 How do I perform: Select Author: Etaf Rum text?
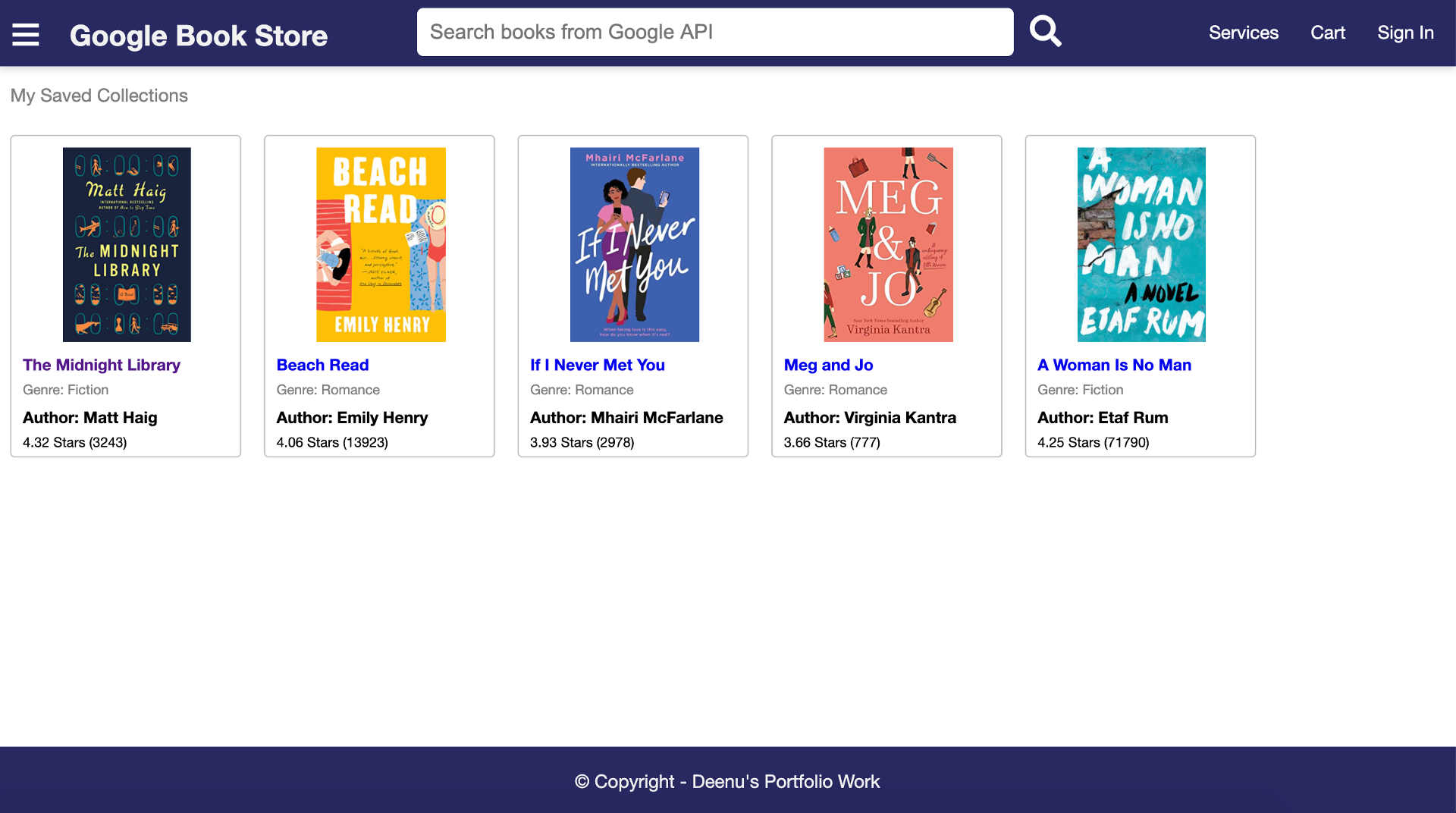click(1103, 418)
